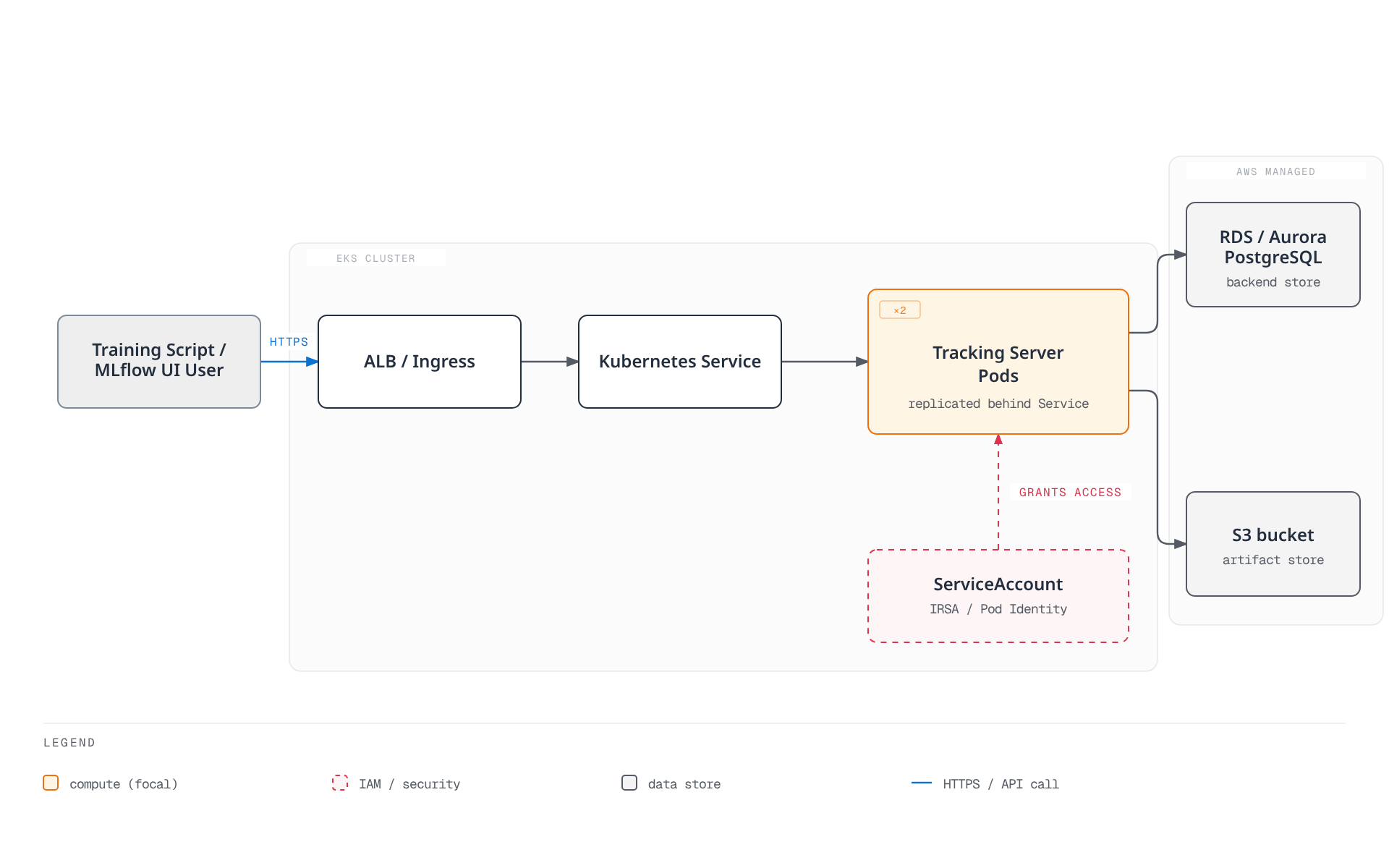Image resolution: width=1389 pixels, height=868 pixels.
Task: Click 'HTTPS / API call' legend text
Action: pos(1001,784)
